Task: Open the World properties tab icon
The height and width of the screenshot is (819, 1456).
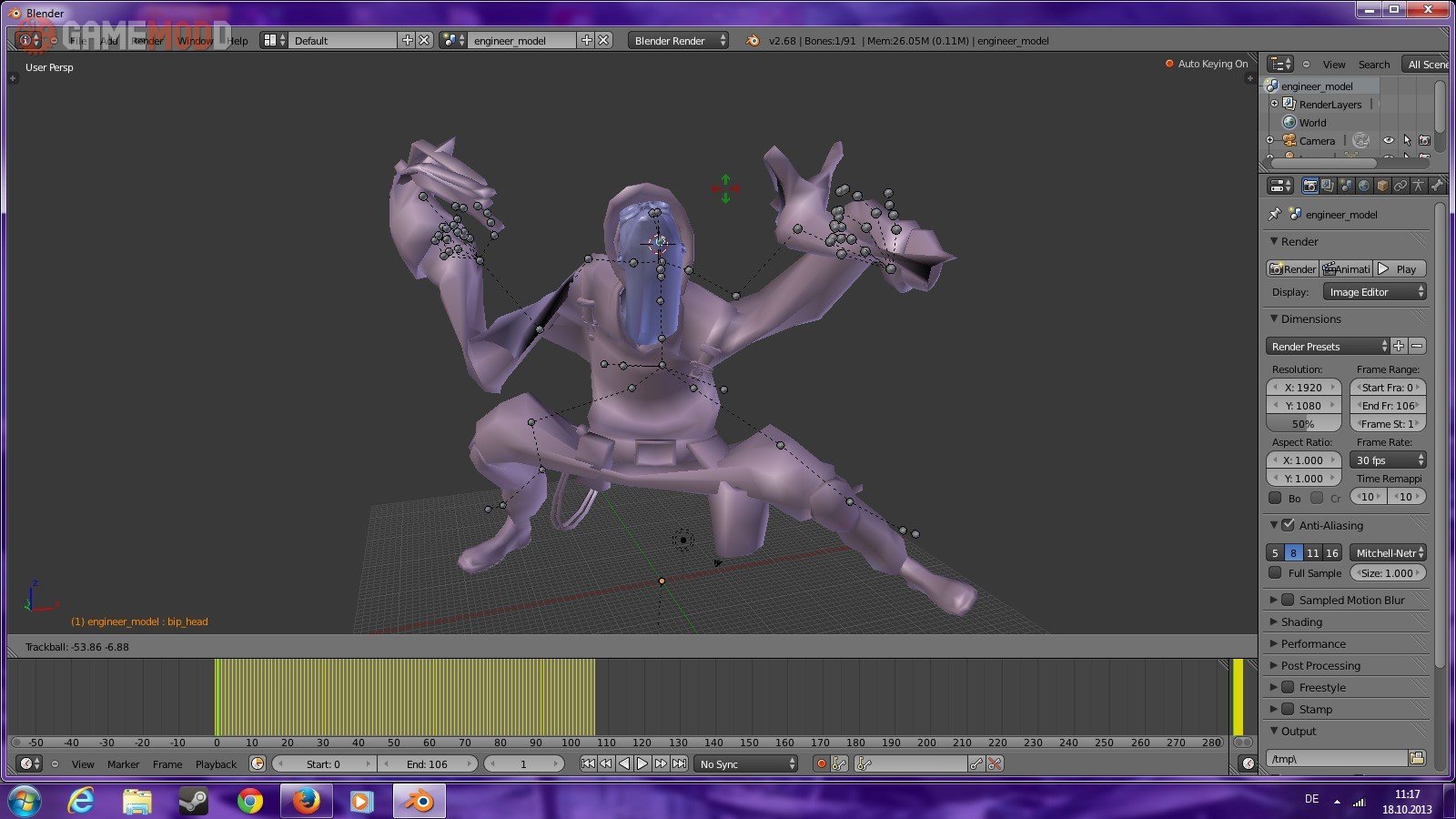Action: point(1363,186)
